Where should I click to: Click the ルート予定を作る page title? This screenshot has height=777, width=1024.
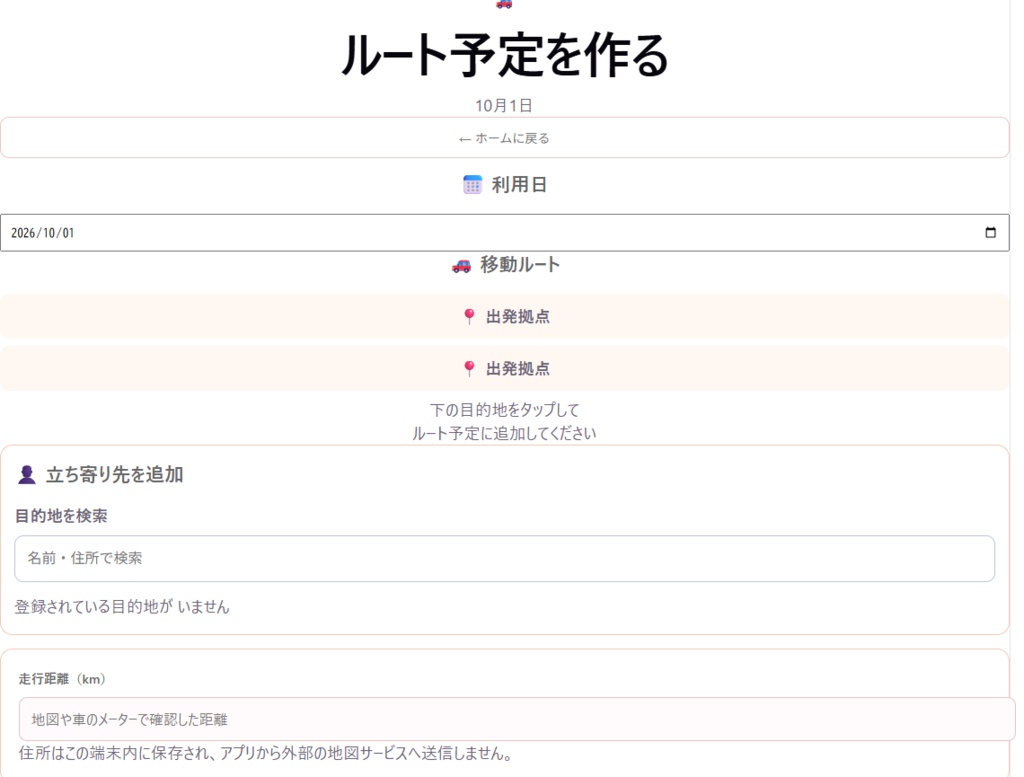click(x=504, y=56)
